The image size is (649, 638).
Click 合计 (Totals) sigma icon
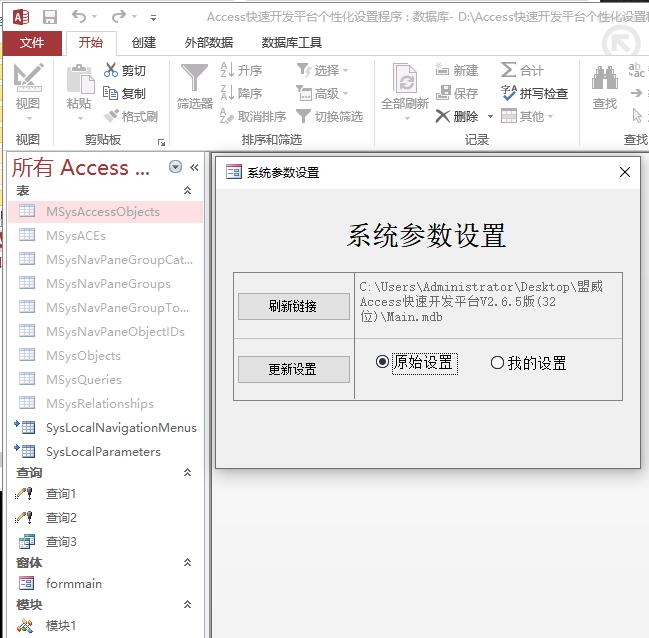click(x=508, y=70)
